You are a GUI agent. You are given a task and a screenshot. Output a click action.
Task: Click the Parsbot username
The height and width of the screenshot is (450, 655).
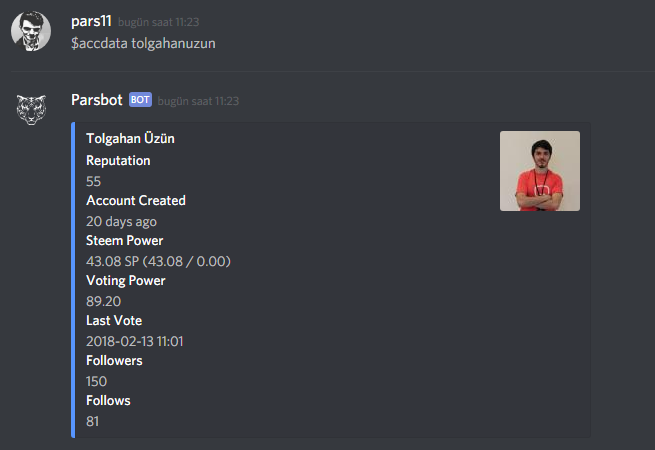pyautogui.click(x=97, y=100)
